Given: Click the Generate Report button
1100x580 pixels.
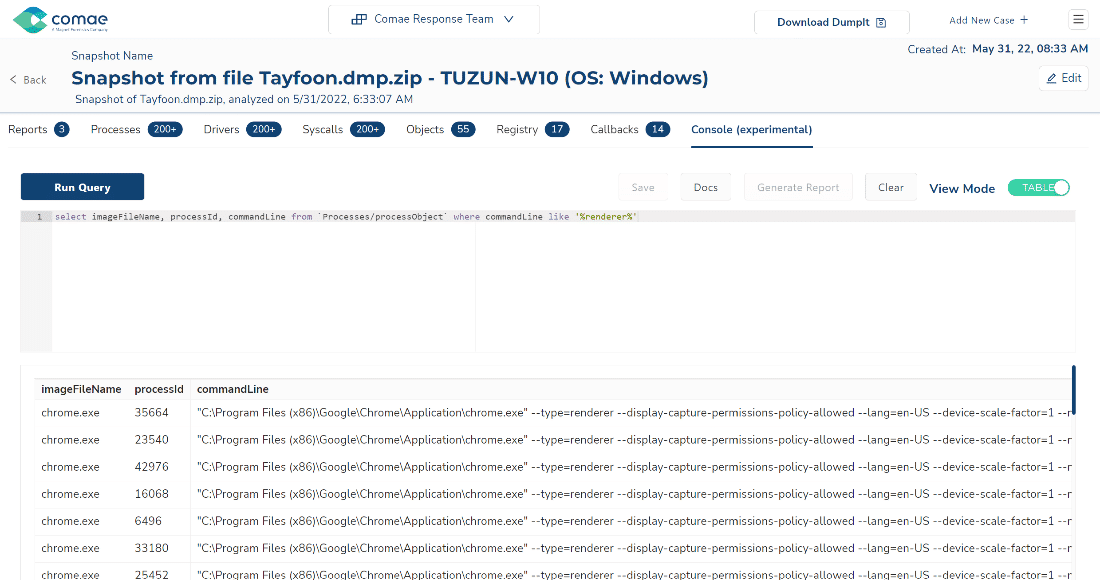Looking at the screenshot, I should (798, 187).
